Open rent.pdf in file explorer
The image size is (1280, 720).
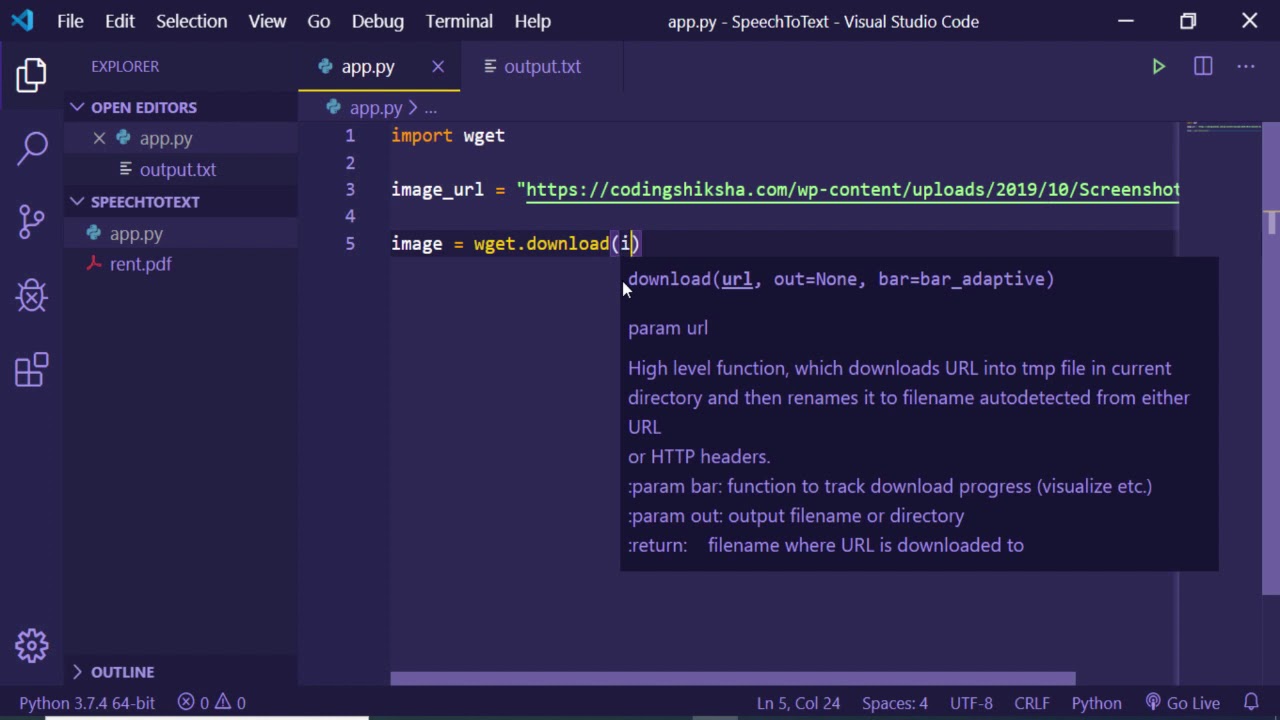point(140,264)
